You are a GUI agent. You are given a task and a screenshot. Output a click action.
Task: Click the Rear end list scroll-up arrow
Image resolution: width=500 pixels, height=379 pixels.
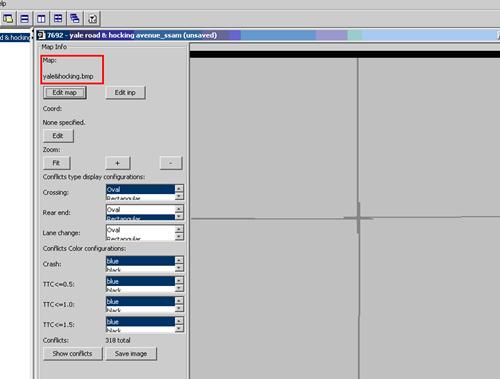179,209
